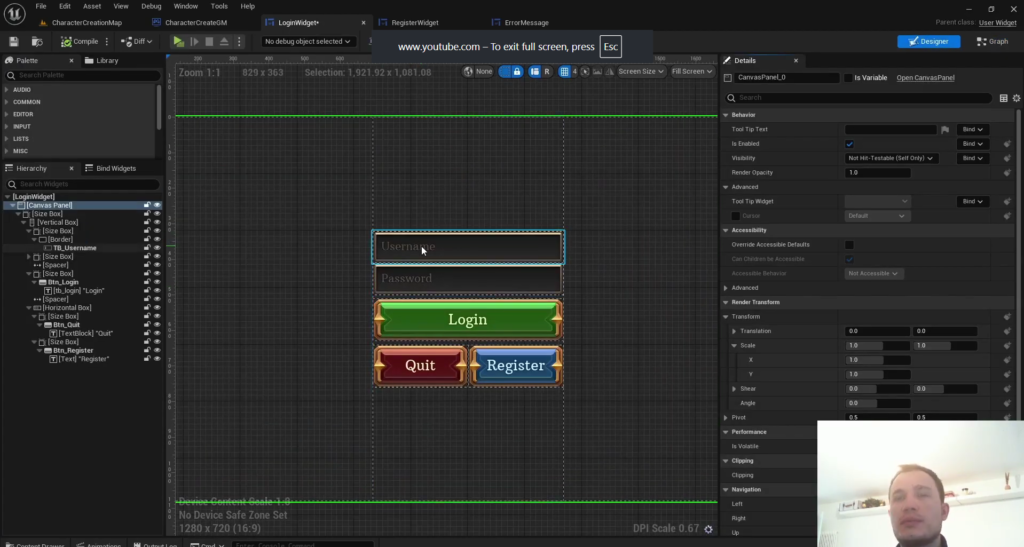Select TB_Username in the hierarchy

coord(74,248)
